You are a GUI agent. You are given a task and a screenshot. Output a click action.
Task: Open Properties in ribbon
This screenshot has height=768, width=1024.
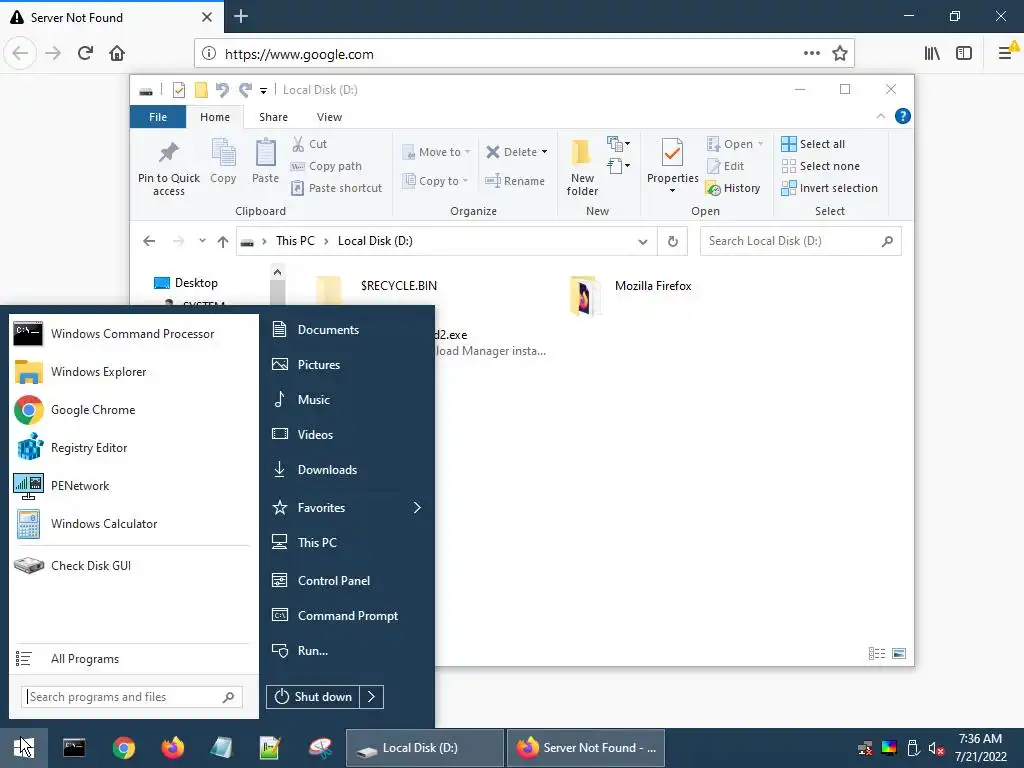[x=673, y=166]
